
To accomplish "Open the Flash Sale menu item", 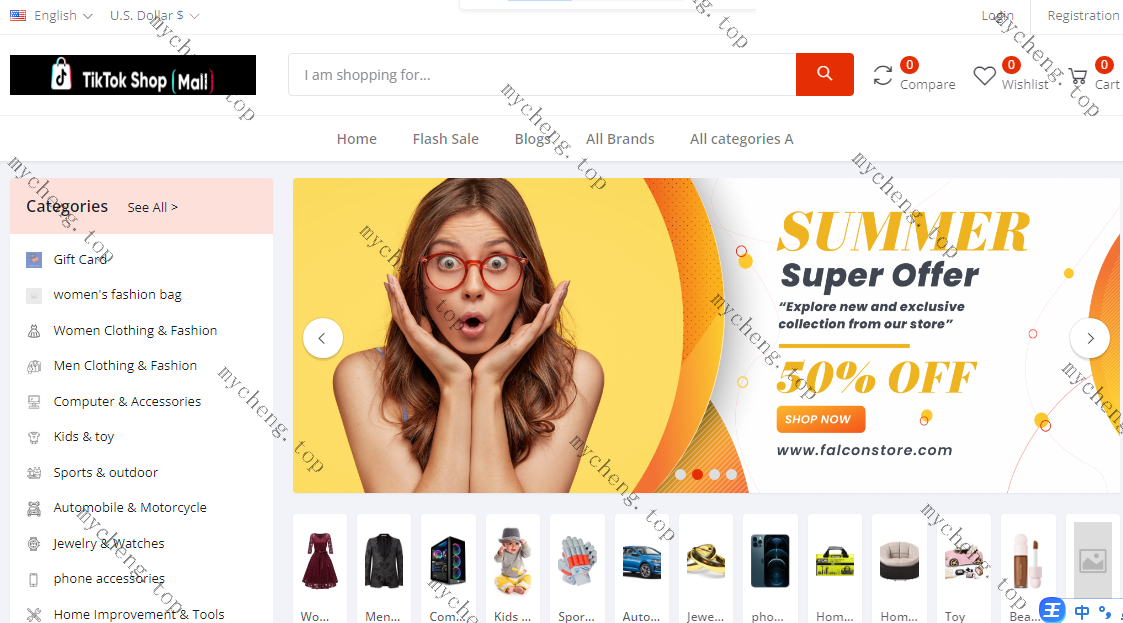I will tap(445, 139).
